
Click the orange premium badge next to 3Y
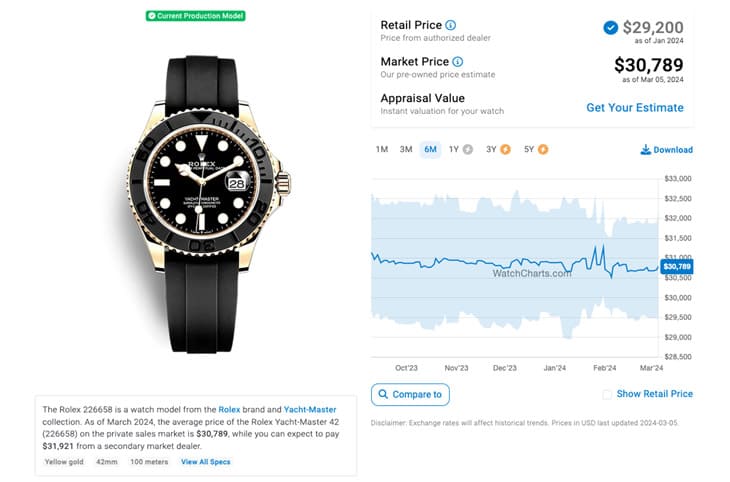click(505, 149)
